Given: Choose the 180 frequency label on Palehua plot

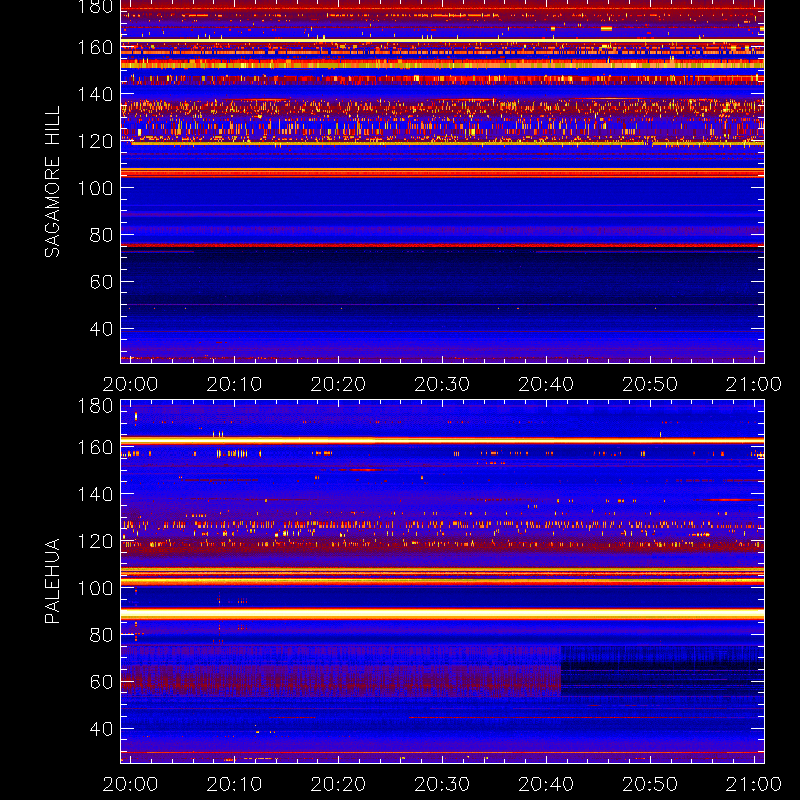Looking at the screenshot, I should pos(95,406).
